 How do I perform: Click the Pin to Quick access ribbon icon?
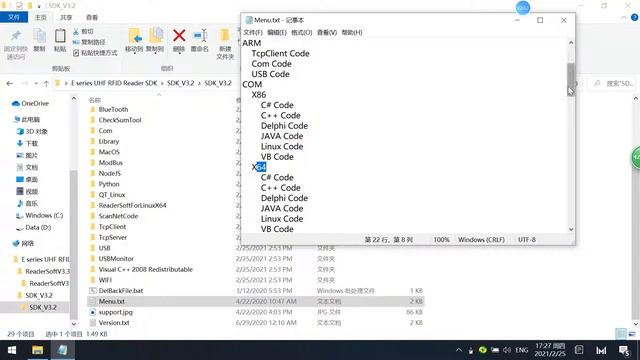[x=16, y=36]
